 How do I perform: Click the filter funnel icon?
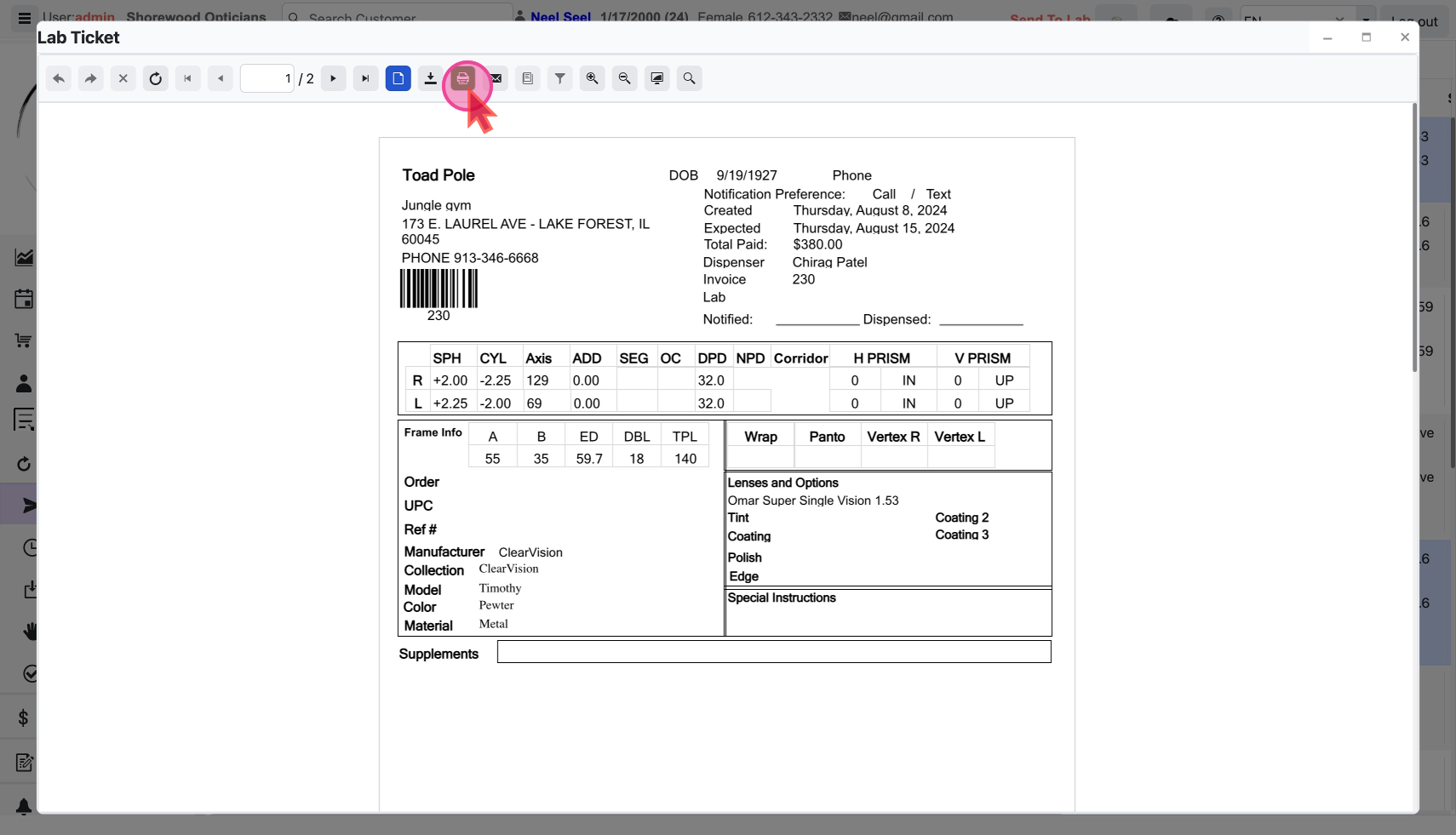(560, 78)
